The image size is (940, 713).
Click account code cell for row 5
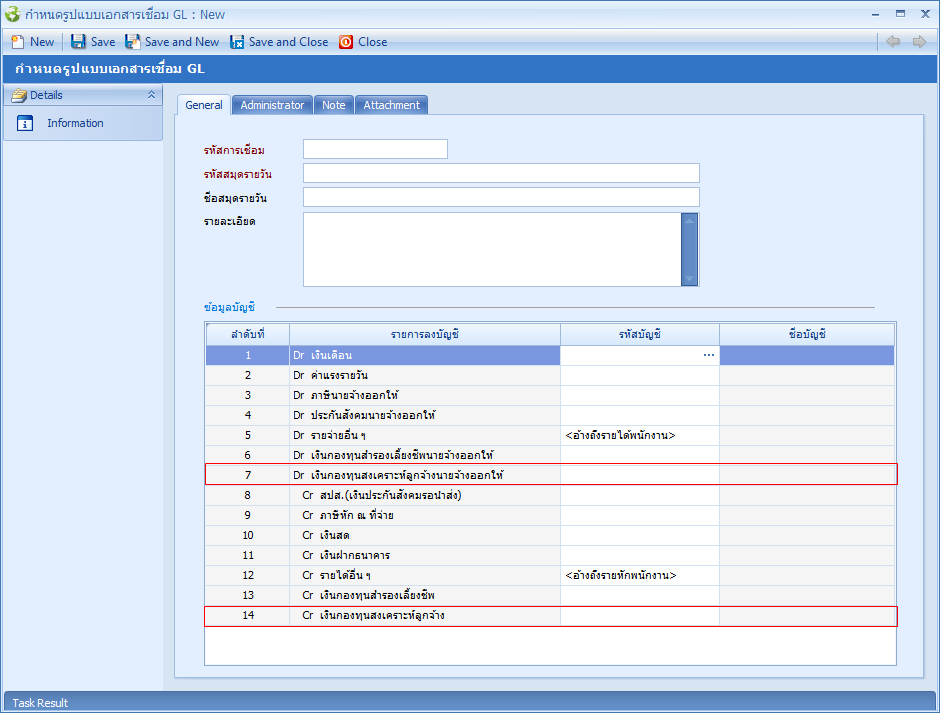click(639, 435)
